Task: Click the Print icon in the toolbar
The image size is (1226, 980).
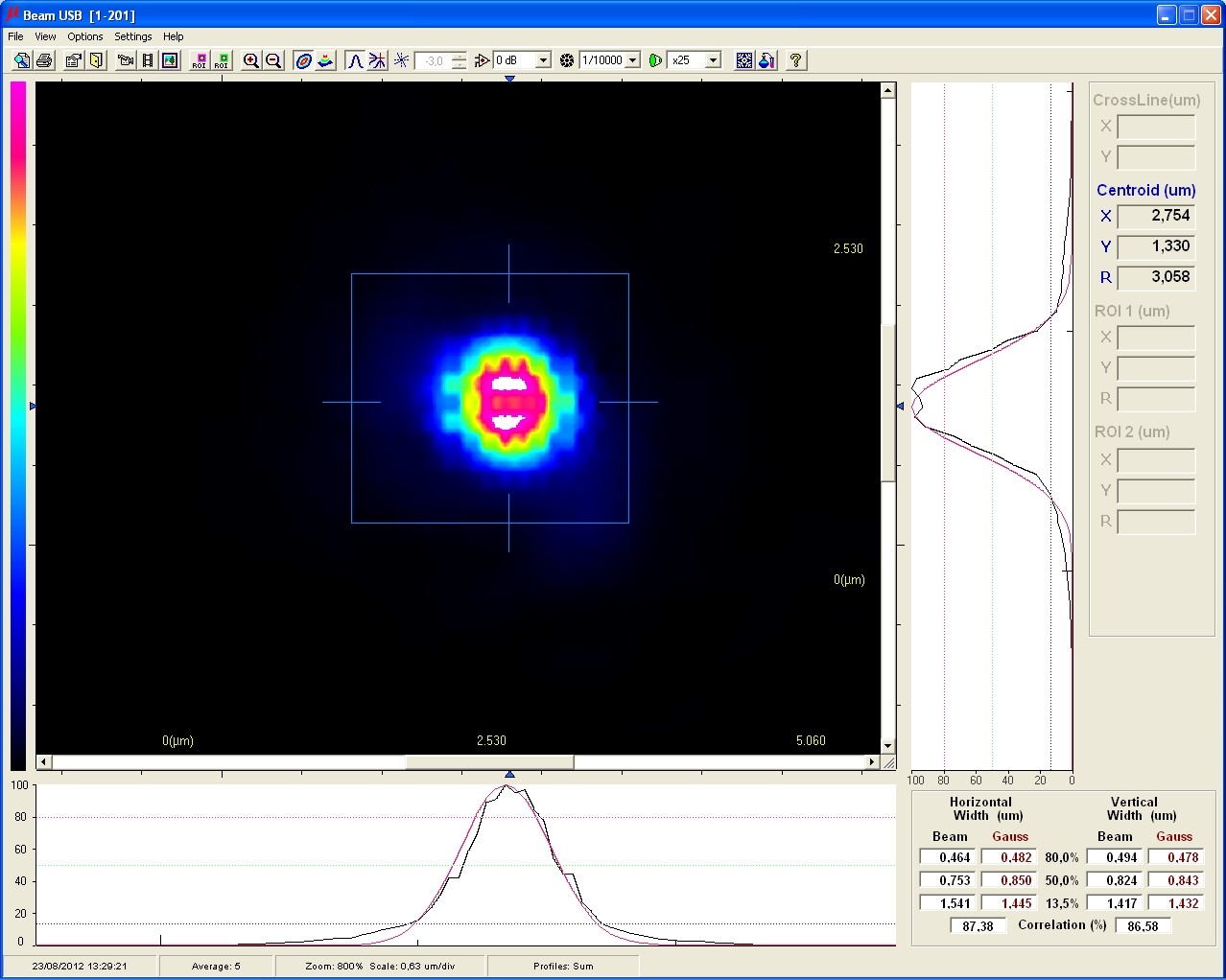Action: [44, 60]
